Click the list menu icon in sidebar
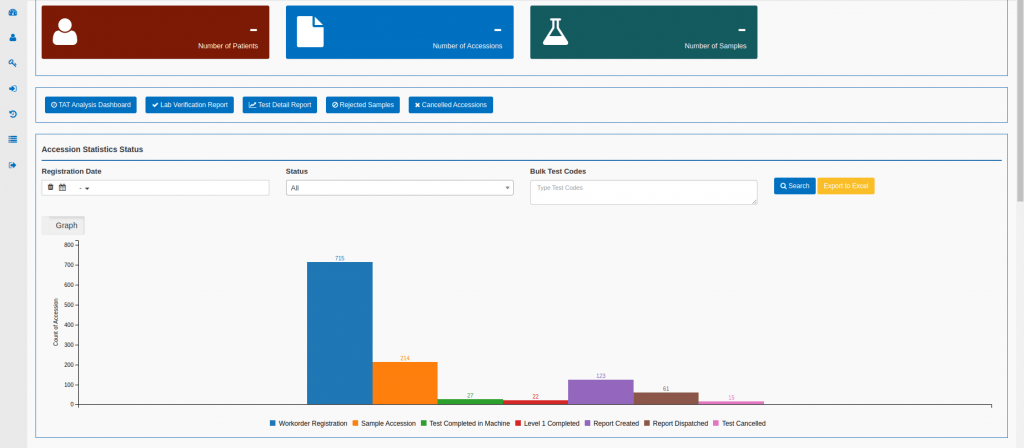The width and height of the screenshot is (1024, 448). pos(13,139)
